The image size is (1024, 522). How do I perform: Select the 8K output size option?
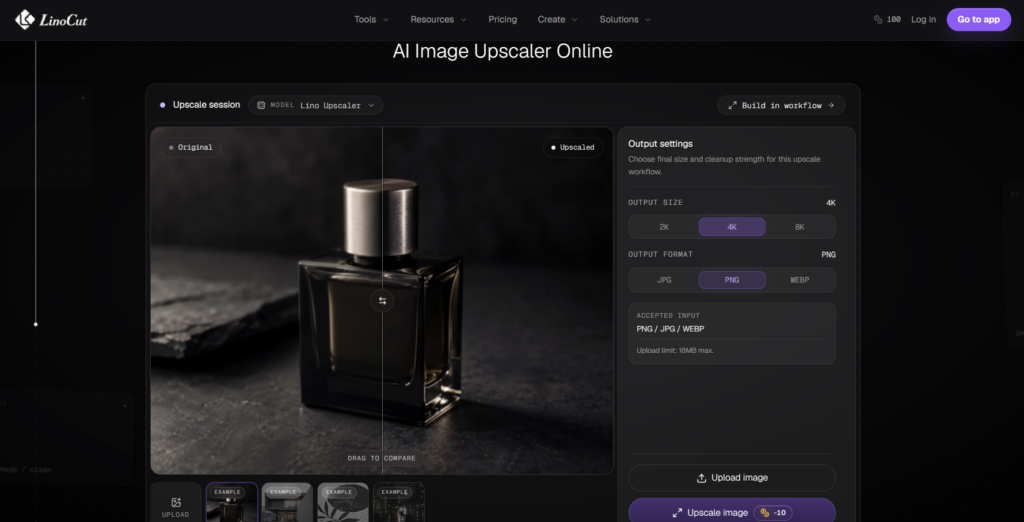[799, 227]
